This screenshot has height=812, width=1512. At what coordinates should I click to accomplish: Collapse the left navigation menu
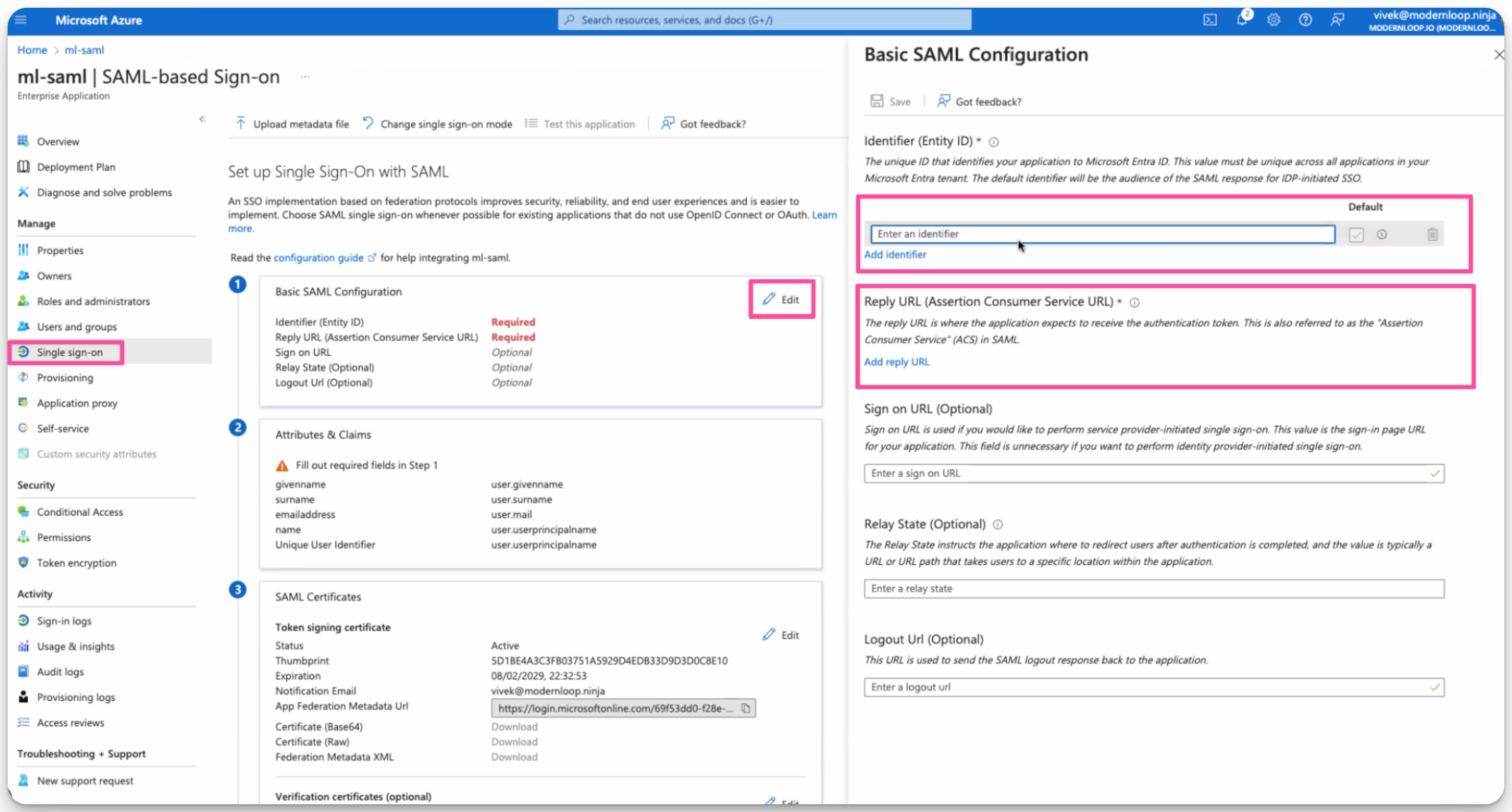pyautogui.click(x=202, y=119)
